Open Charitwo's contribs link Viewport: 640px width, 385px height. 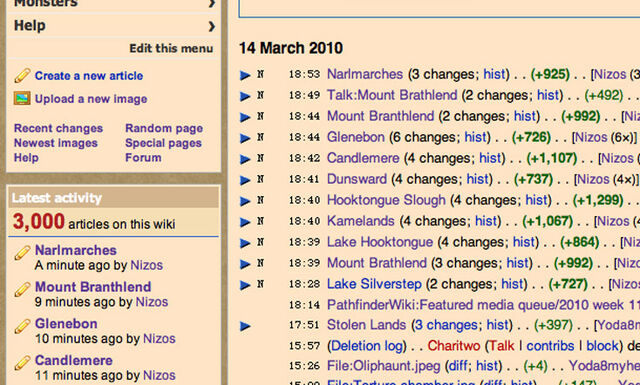click(x=550, y=346)
